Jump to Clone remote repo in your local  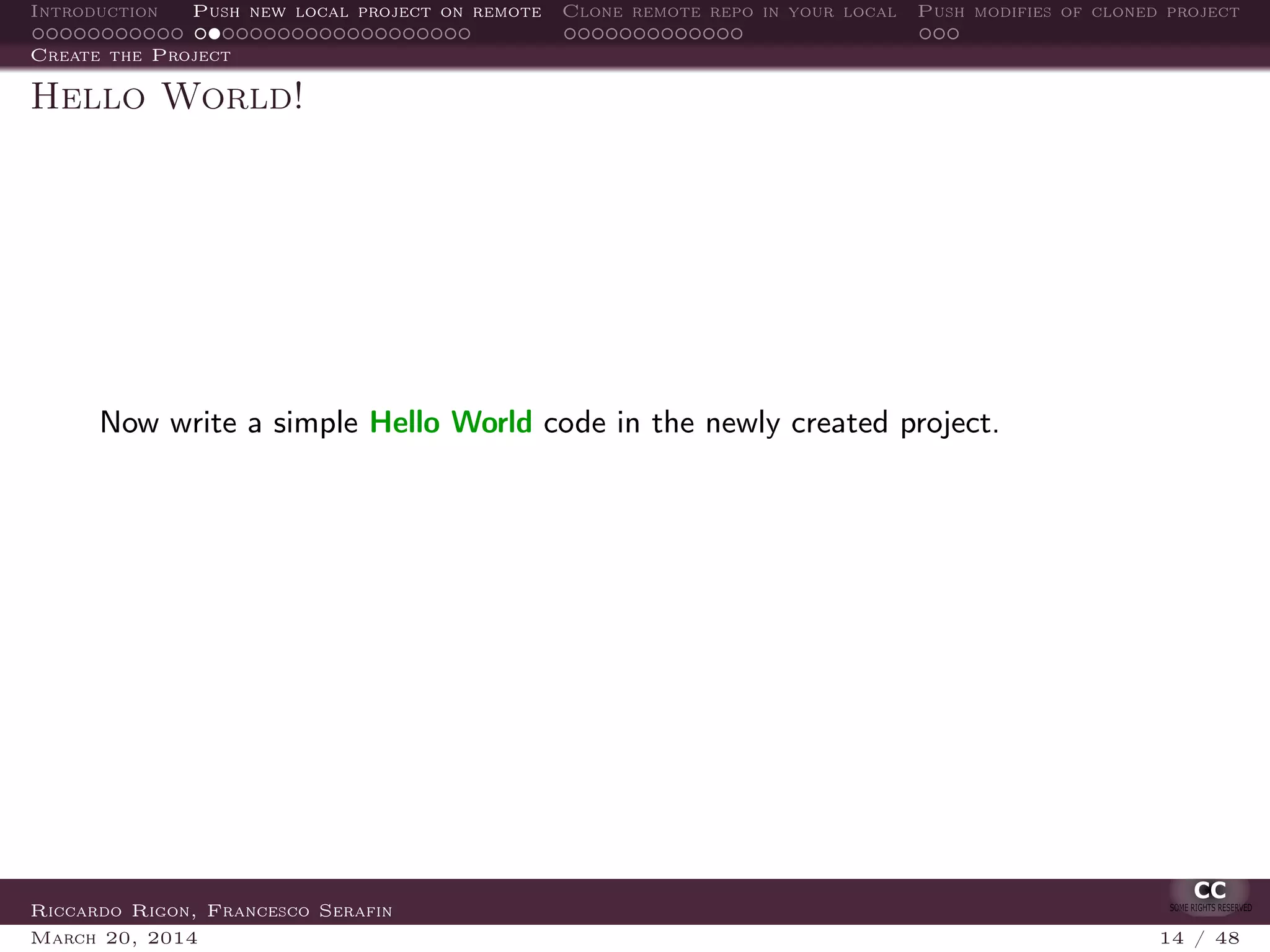[x=729, y=12]
